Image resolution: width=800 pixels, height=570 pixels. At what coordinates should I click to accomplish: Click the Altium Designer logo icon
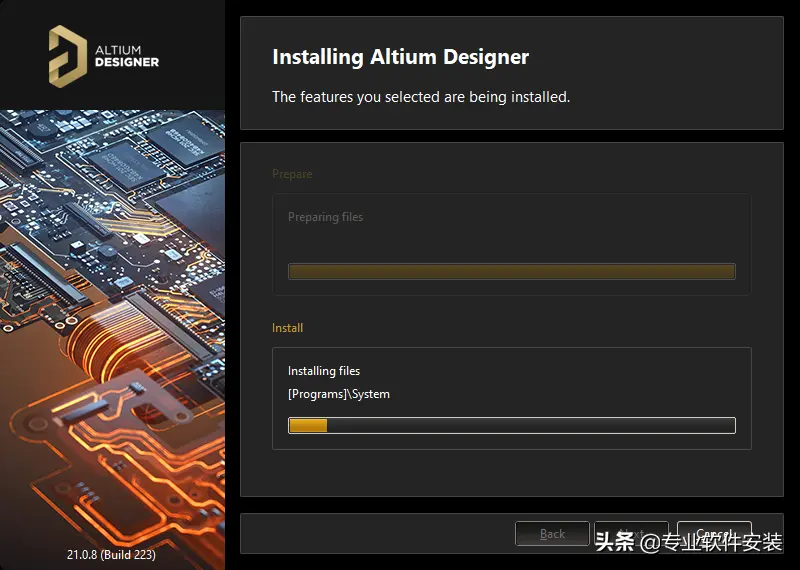click(x=67, y=56)
